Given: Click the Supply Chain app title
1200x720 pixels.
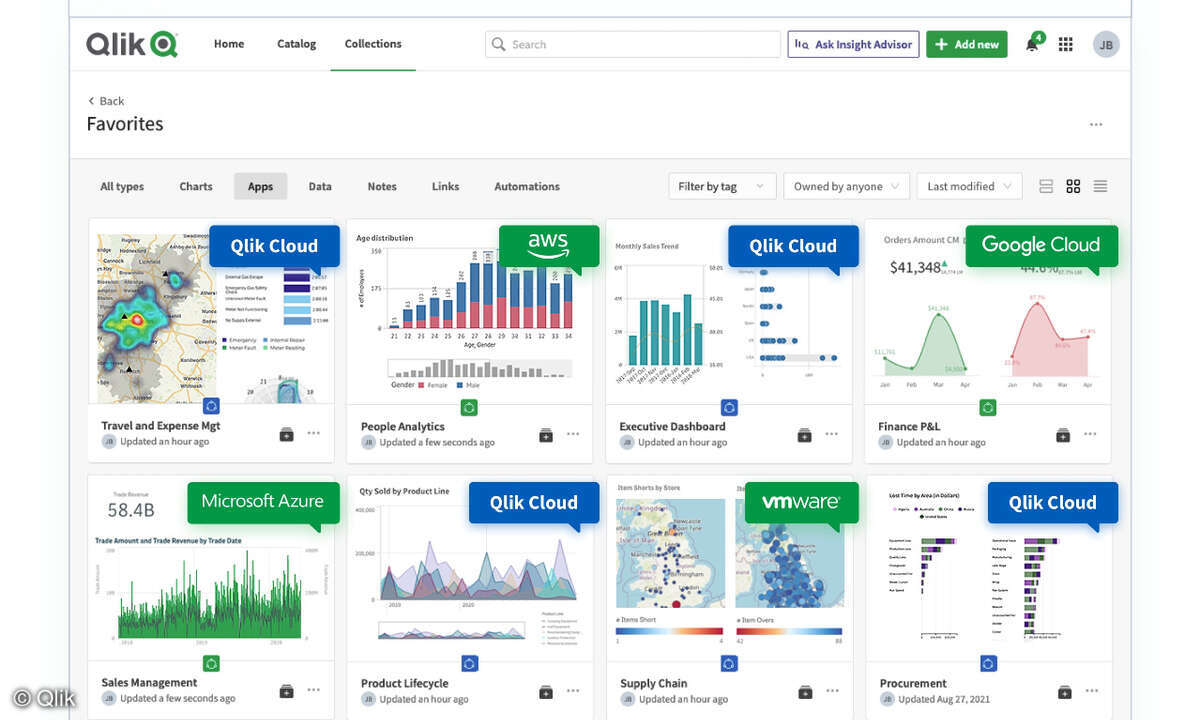Looking at the screenshot, I should (x=653, y=684).
